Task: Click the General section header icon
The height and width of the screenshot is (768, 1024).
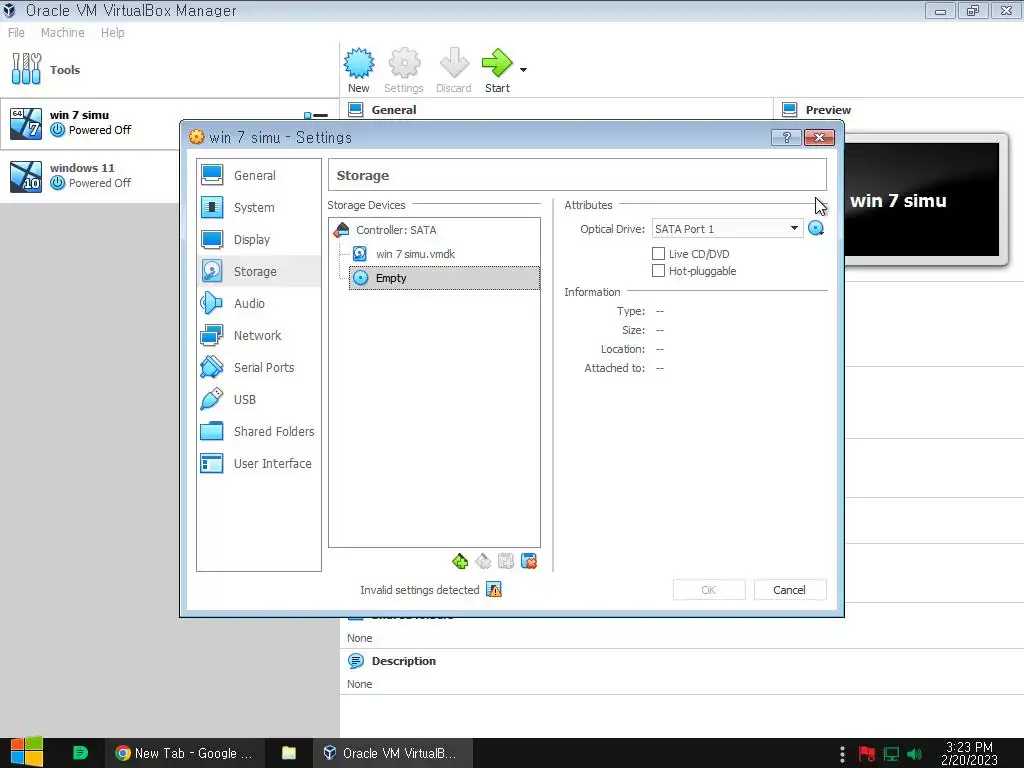Action: click(356, 110)
